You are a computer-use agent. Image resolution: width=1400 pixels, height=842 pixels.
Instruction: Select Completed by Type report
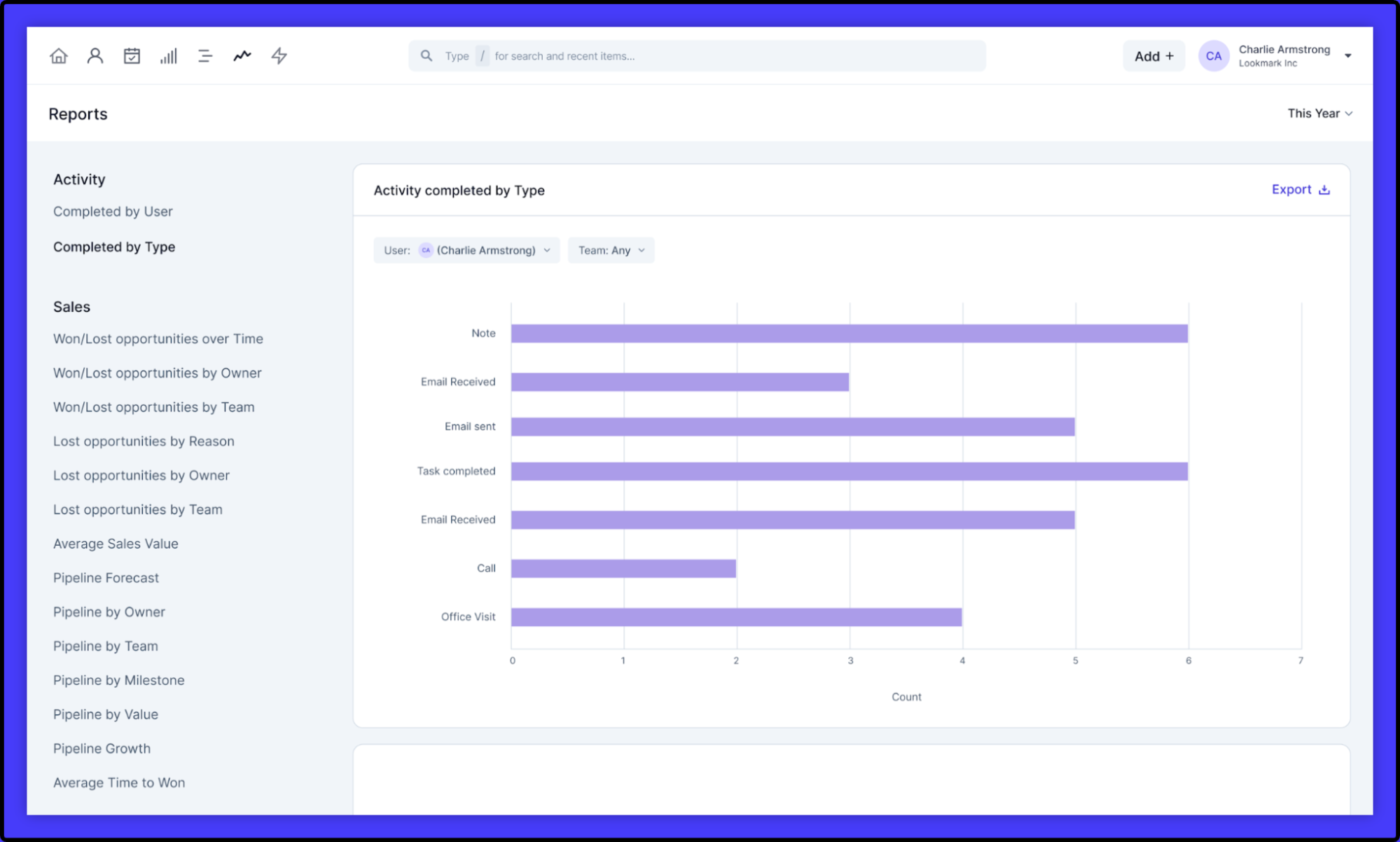[114, 247]
